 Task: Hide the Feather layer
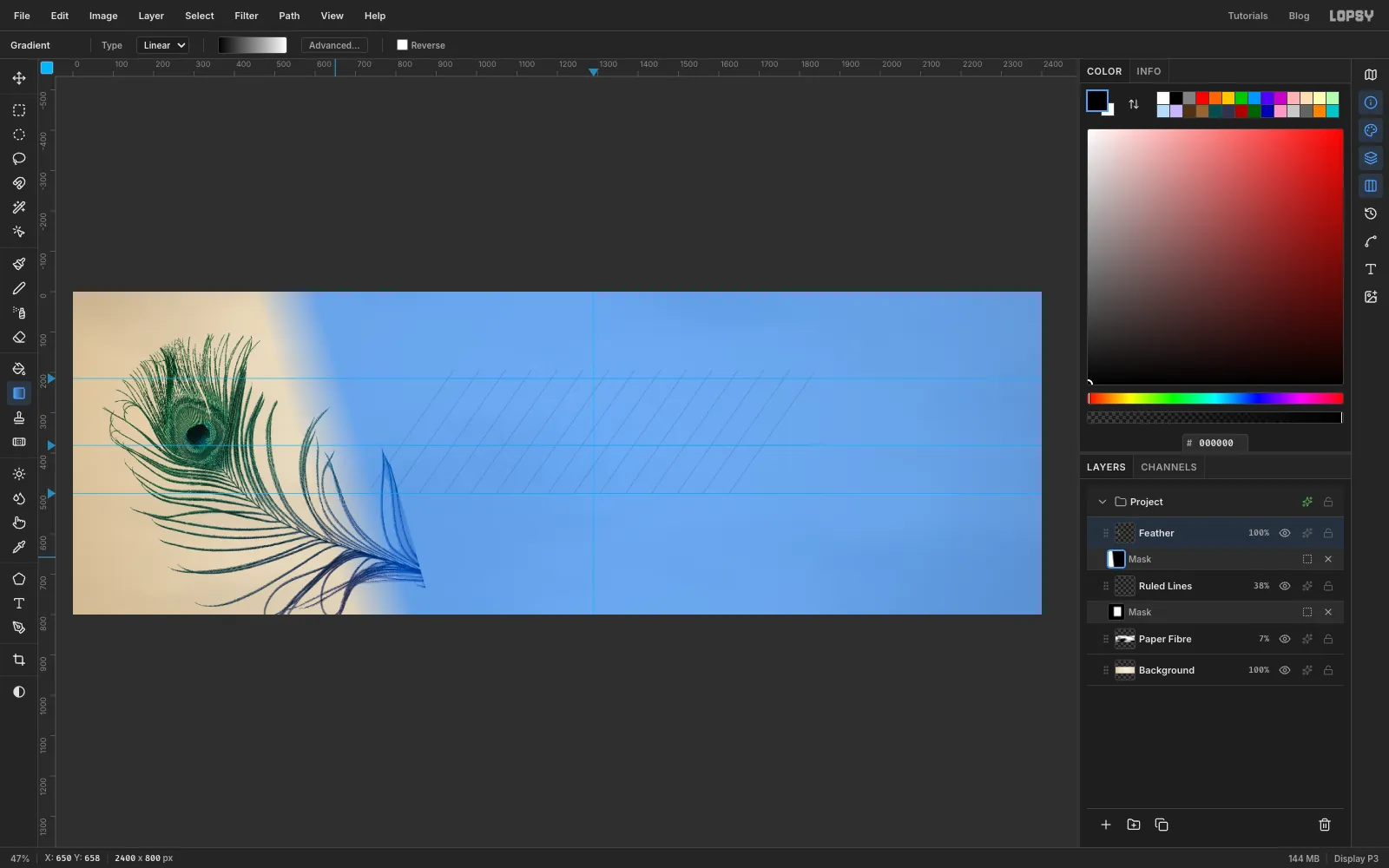point(1285,533)
